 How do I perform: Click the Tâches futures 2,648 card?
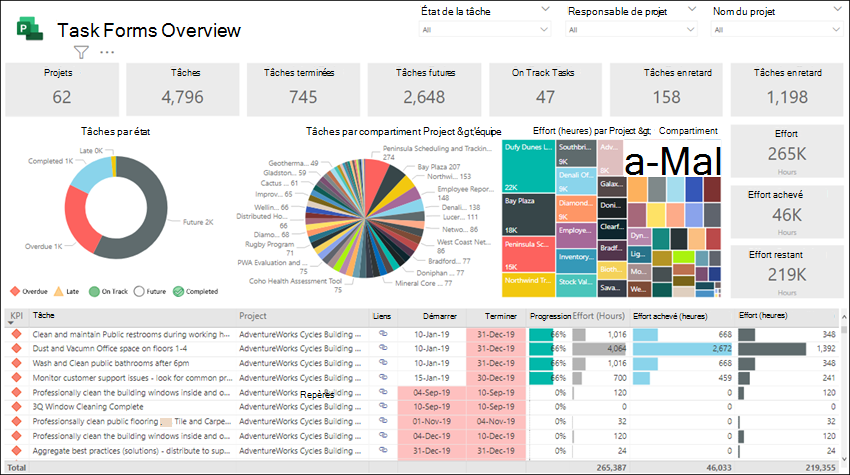tap(424, 89)
